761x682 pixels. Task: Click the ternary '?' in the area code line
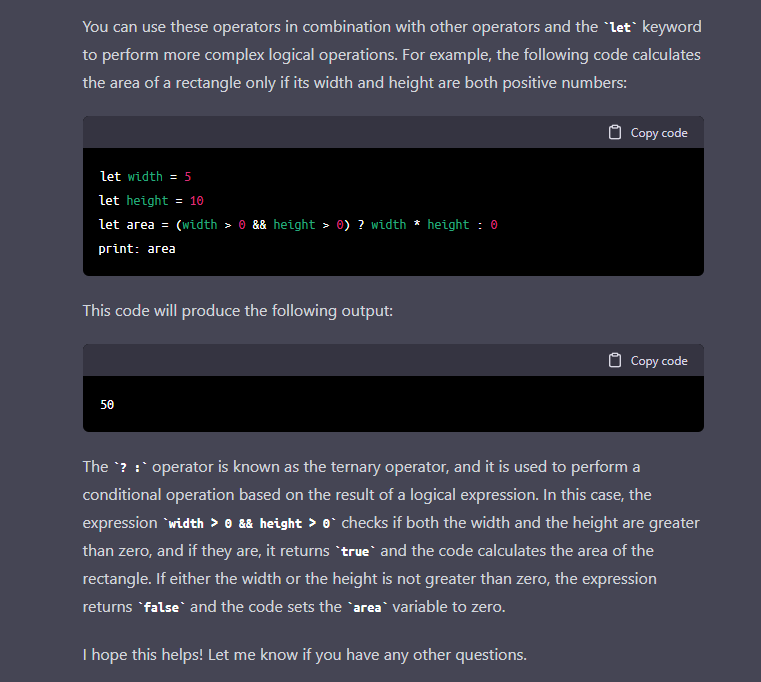click(x=361, y=225)
